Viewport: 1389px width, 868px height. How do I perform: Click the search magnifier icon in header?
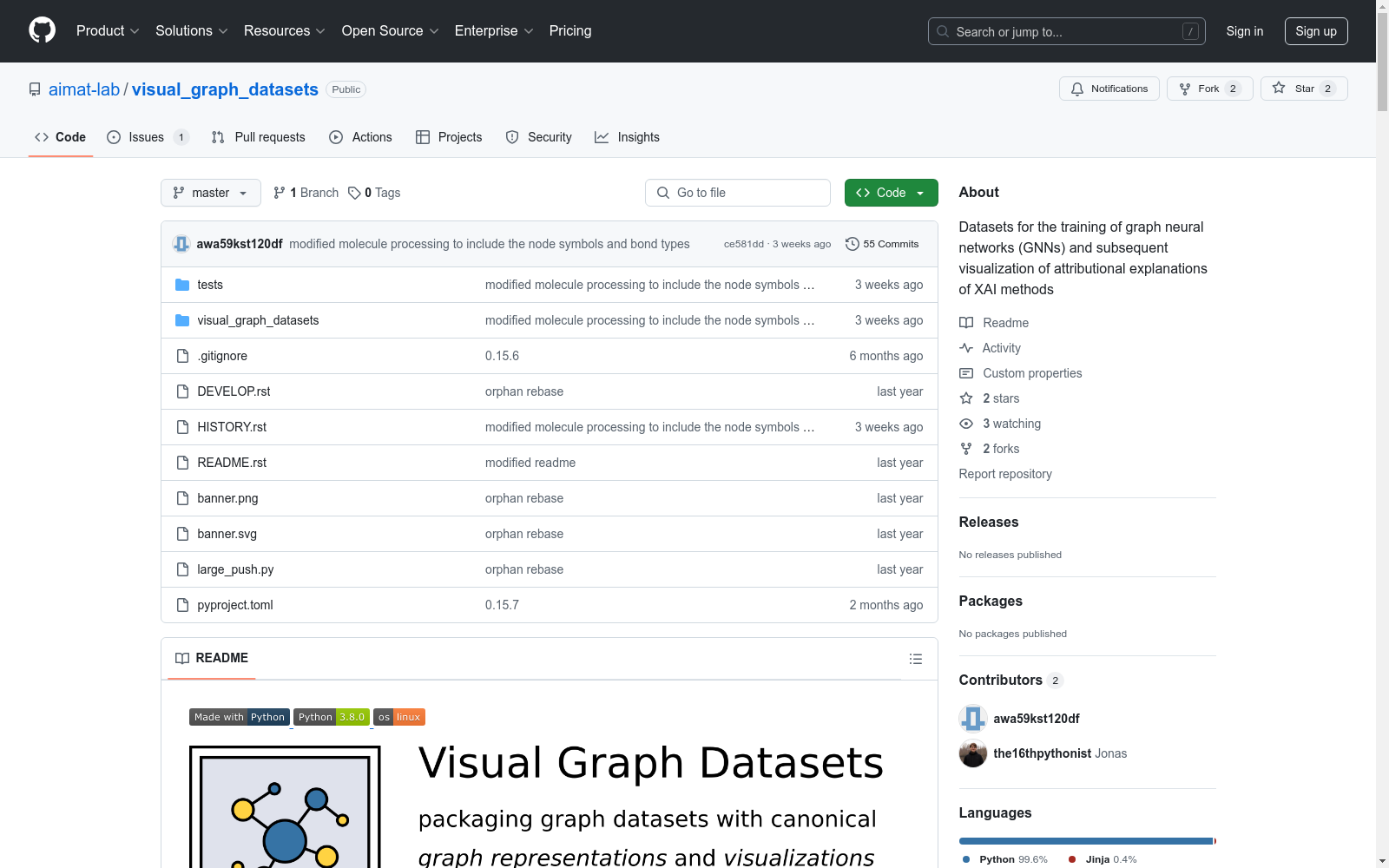943,31
